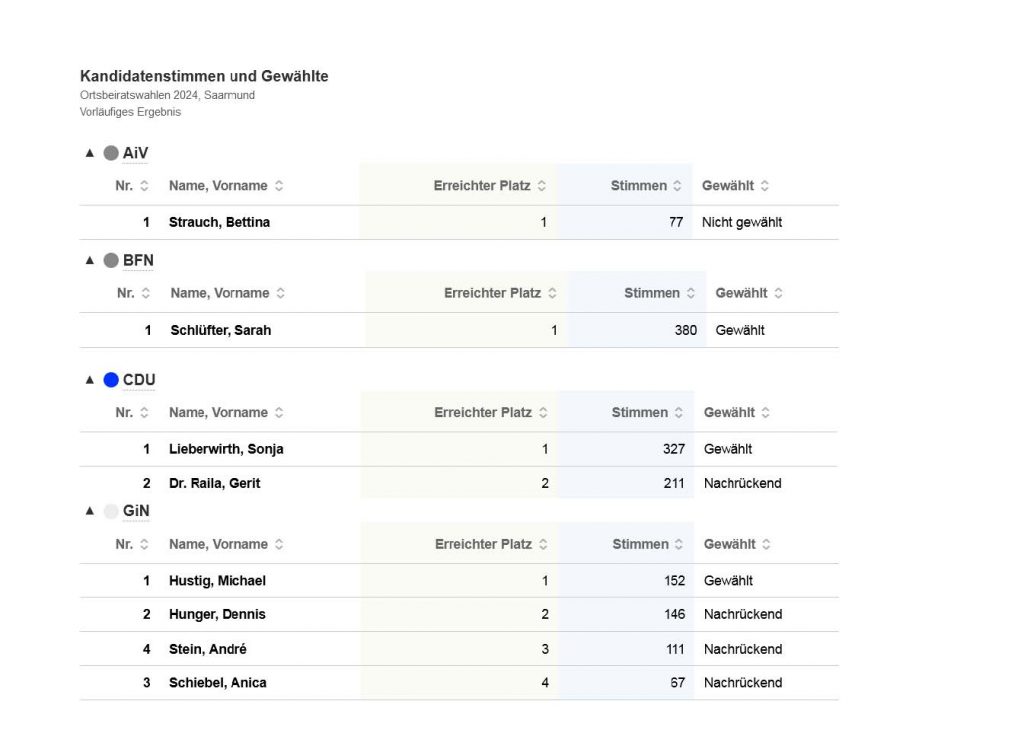The height and width of the screenshot is (749, 1024).
Task: Collapse the AiV party section
Action: click(x=90, y=154)
